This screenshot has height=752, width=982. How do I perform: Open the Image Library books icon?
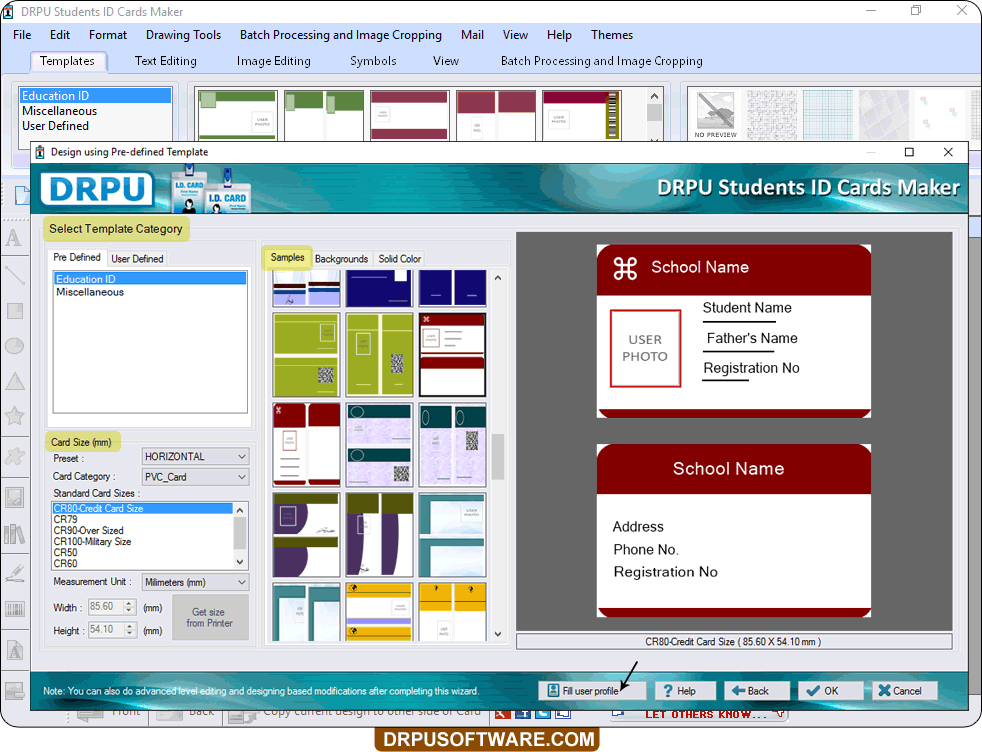pos(14,534)
